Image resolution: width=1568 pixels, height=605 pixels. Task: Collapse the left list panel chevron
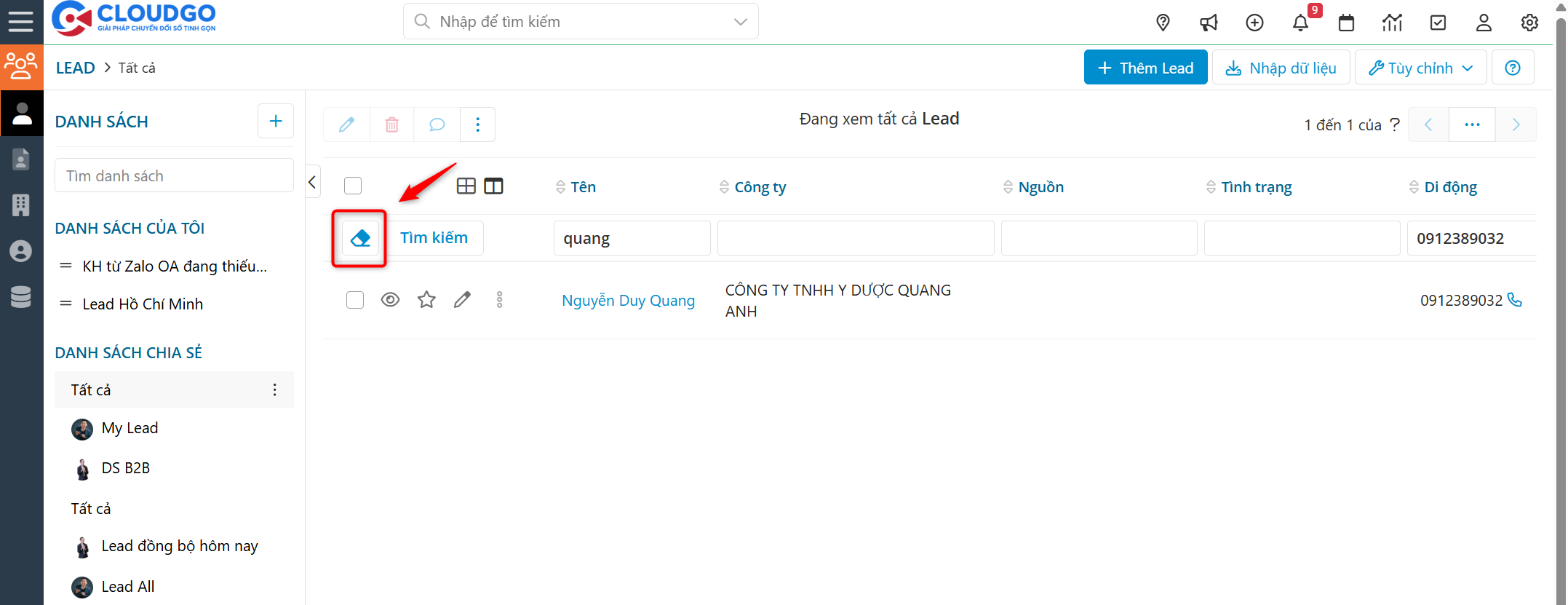pos(312,182)
